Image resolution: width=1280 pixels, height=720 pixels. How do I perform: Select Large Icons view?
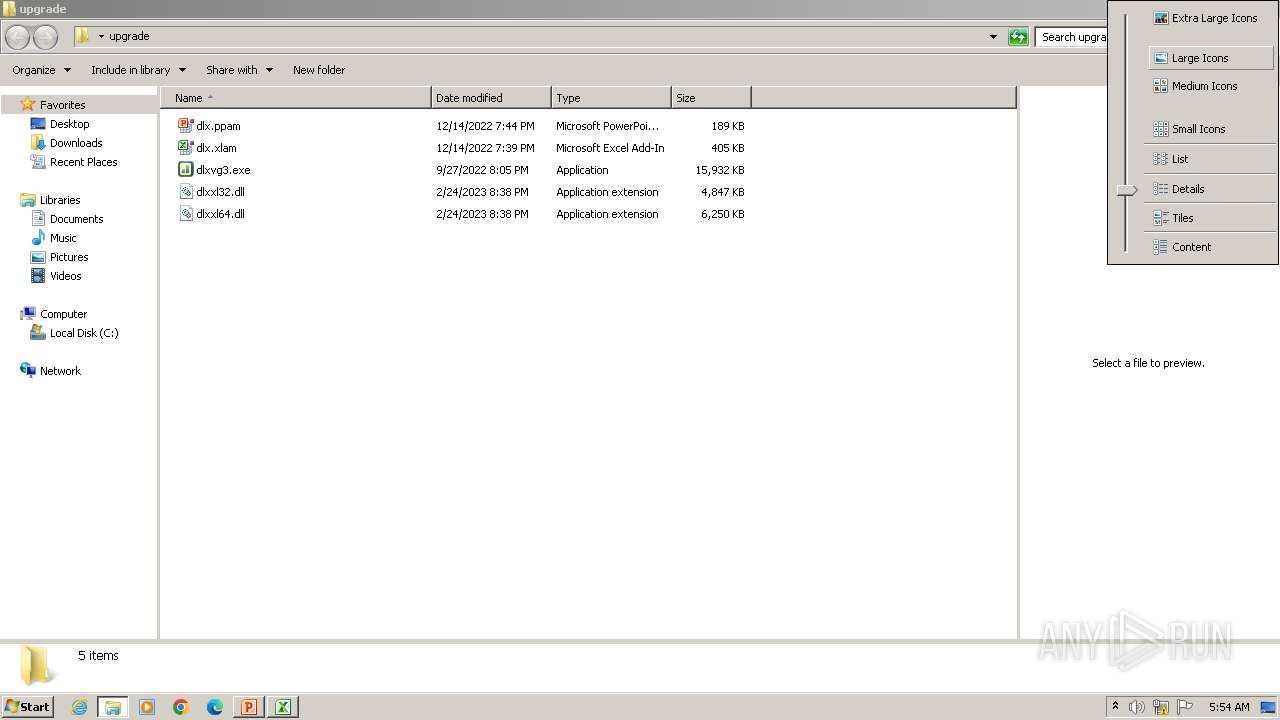(x=1211, y=58)
